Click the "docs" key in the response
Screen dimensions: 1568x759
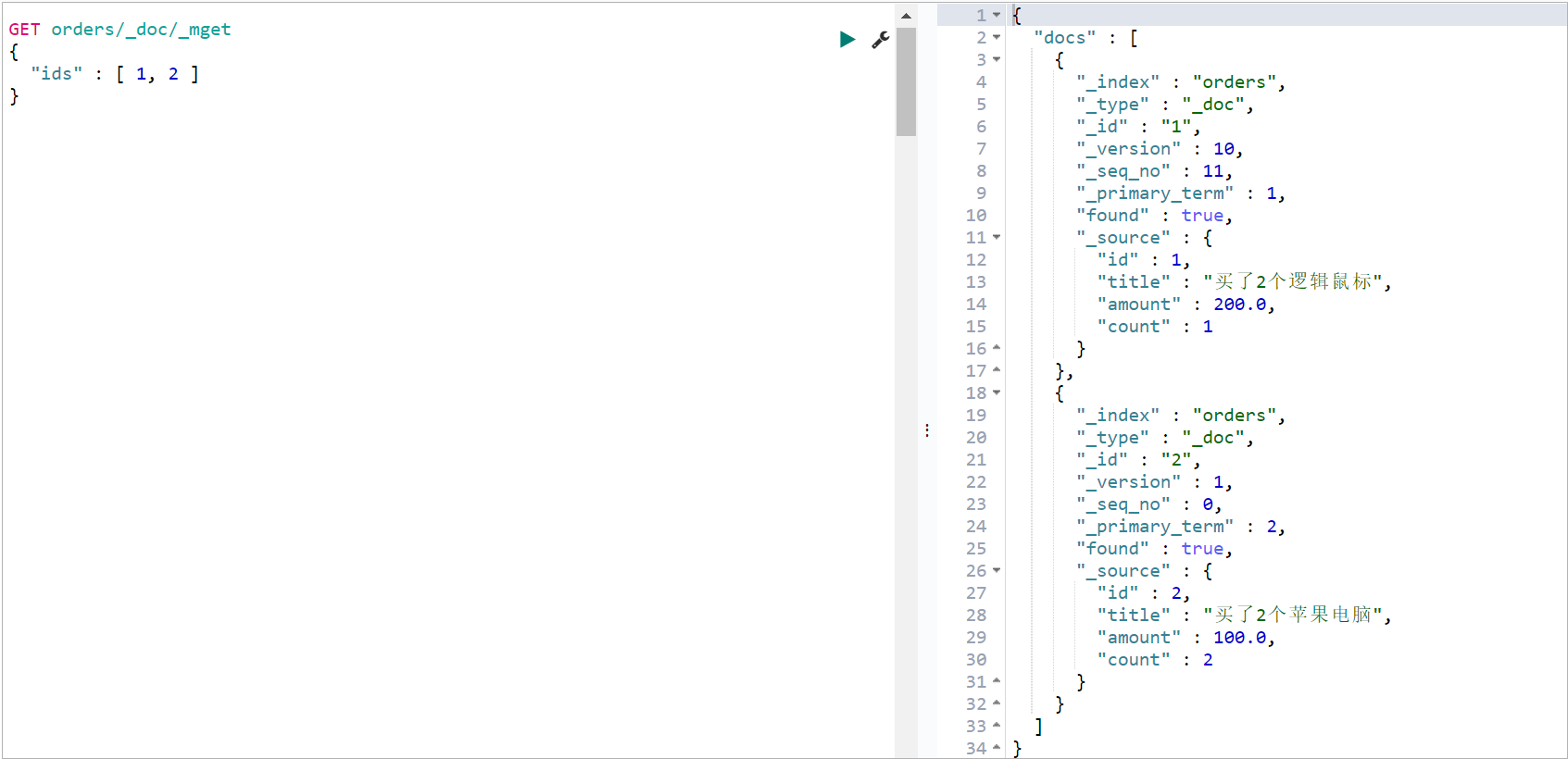tap(1065, 38)
